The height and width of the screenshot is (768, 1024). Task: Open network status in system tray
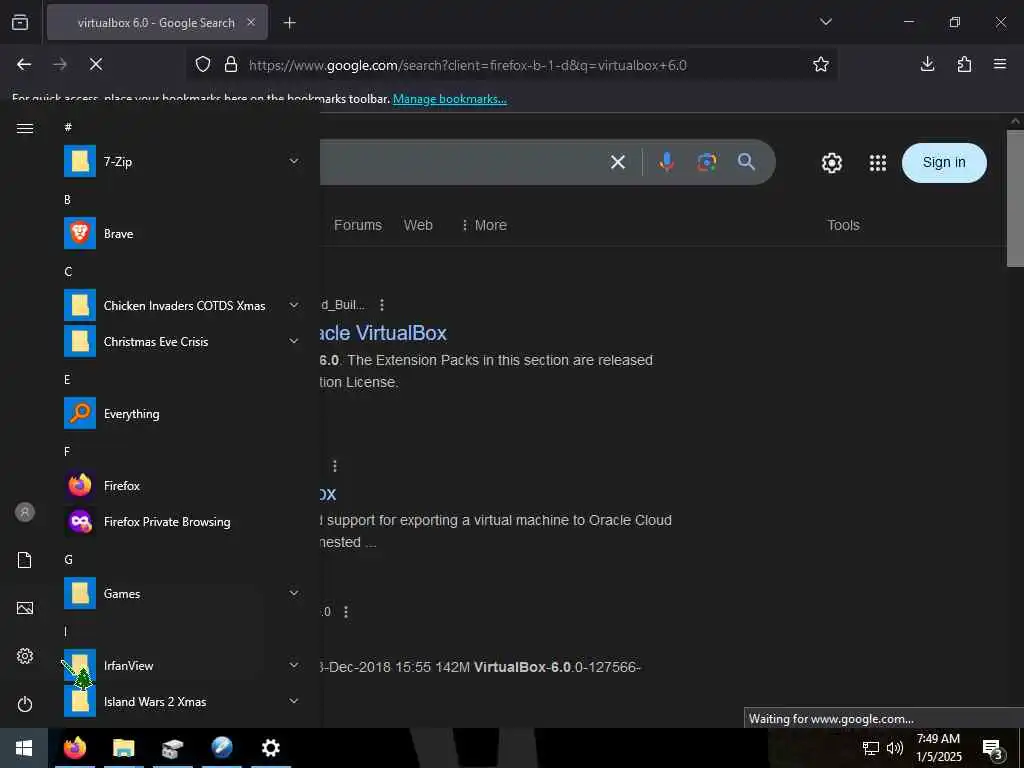[x=871, y=748]
